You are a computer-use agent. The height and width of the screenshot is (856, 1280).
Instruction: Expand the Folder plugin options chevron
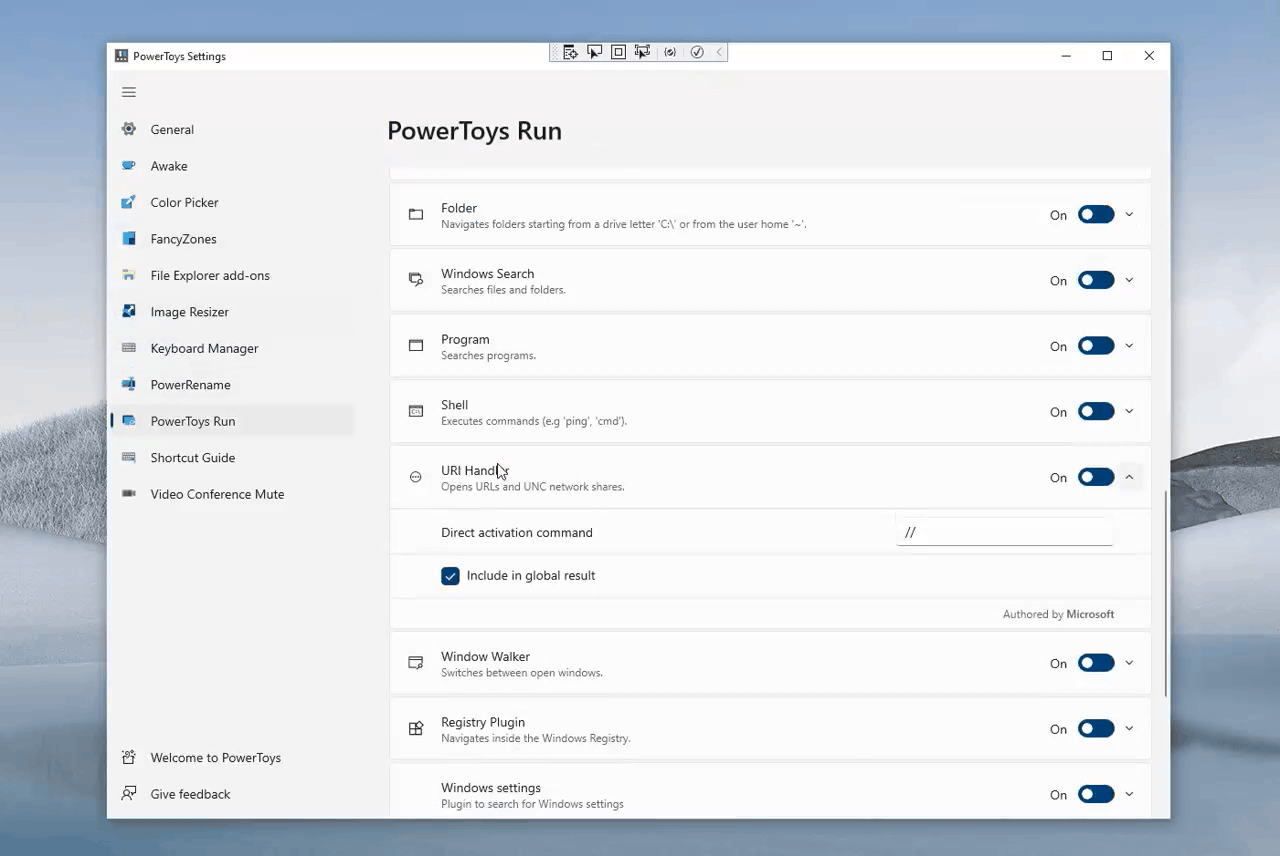pyautogui.click(x=1129, y=214)
